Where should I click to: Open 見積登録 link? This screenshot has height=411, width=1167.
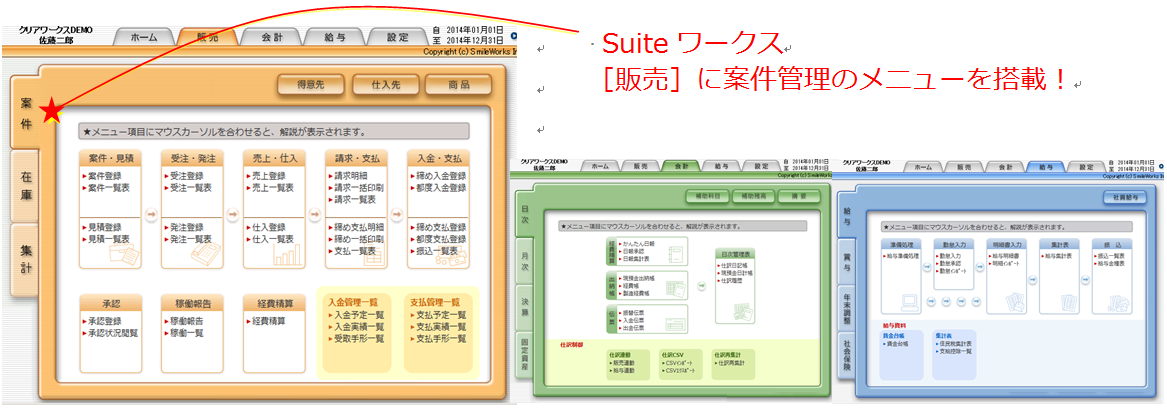coord(104,227)
